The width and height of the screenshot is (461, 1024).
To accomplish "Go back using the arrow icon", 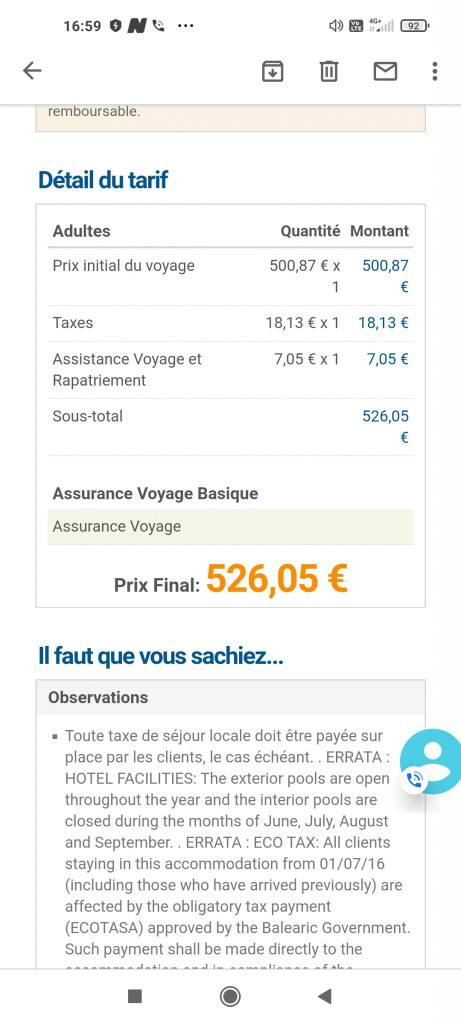I will point(32,71).
